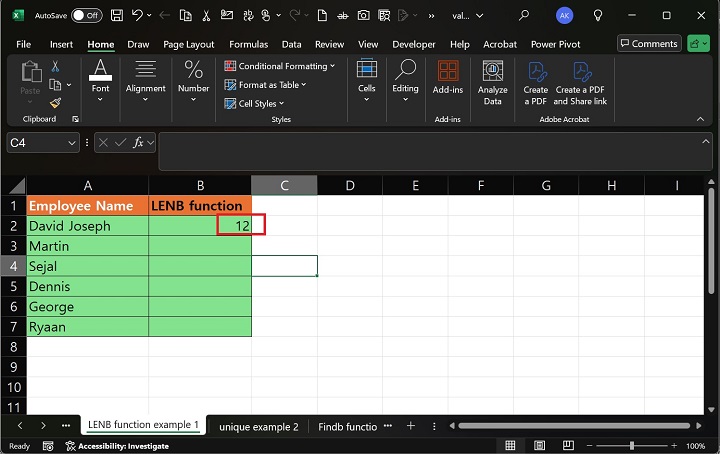Toggle the AutoSave switch
The height and width of the screenshot is (454, 720).
click(86, 16)
